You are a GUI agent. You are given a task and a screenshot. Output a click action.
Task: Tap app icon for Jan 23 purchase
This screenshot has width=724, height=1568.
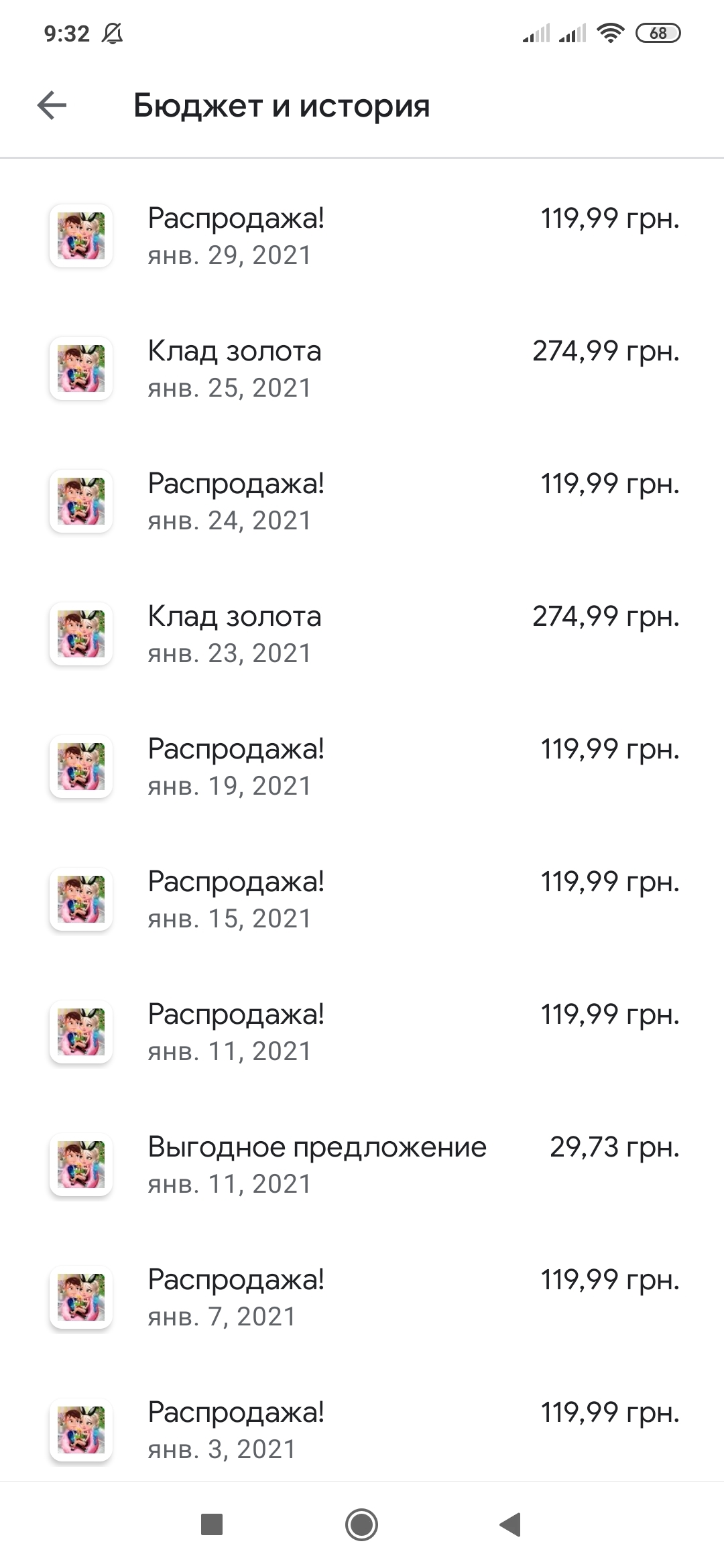pos(81,634)
